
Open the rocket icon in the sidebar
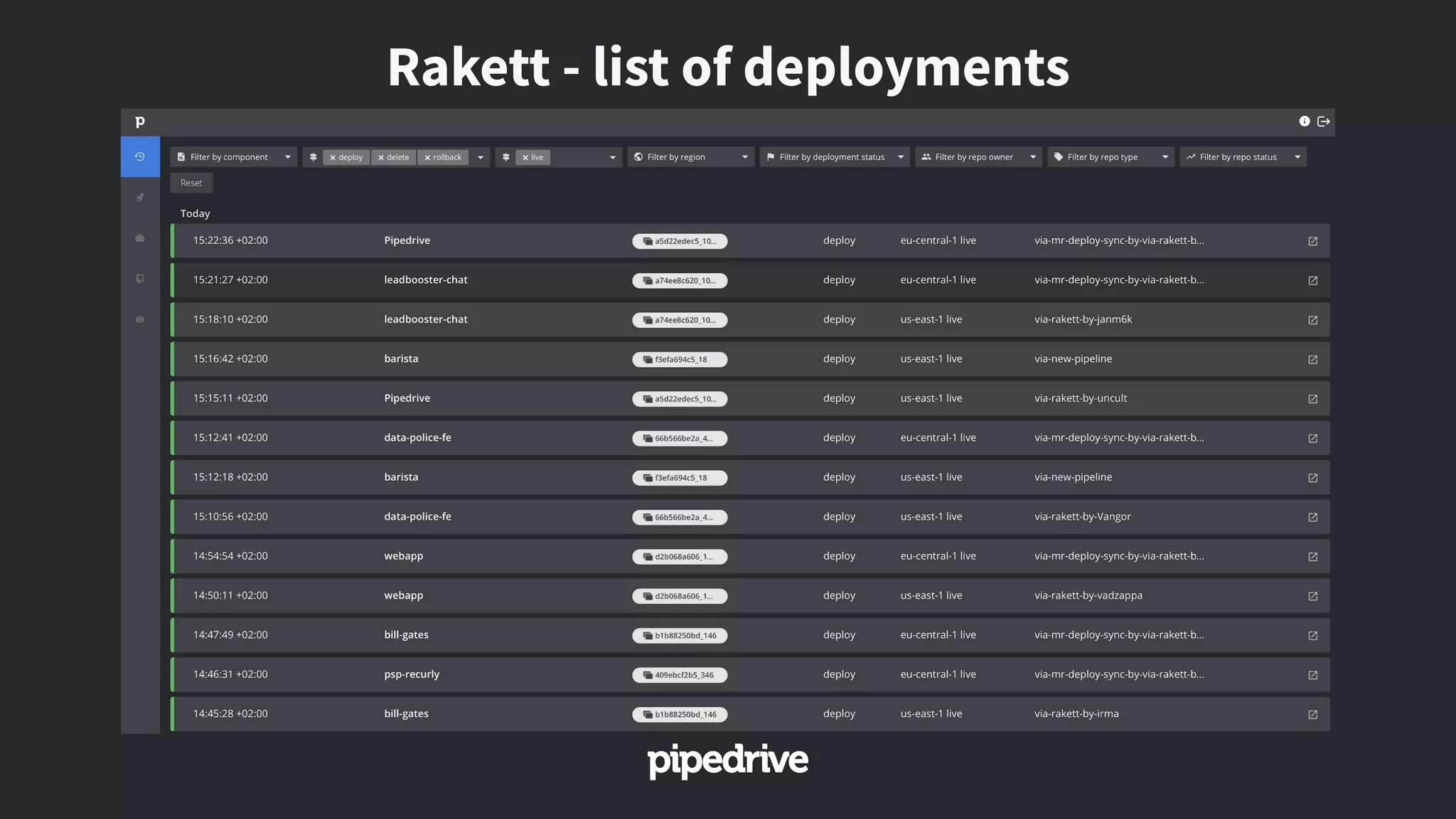pyautogui.click(x=140, y=198)
